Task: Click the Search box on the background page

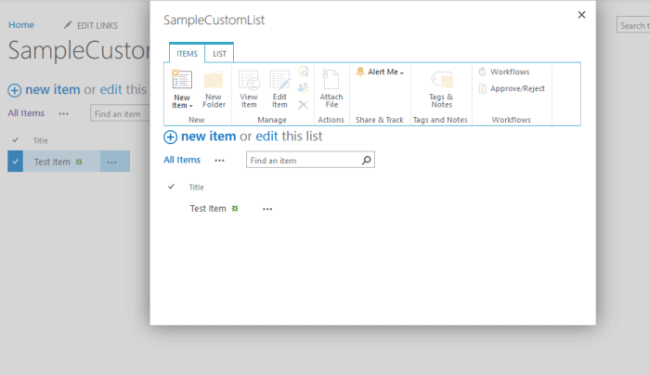Action: (x=633, y=25)
